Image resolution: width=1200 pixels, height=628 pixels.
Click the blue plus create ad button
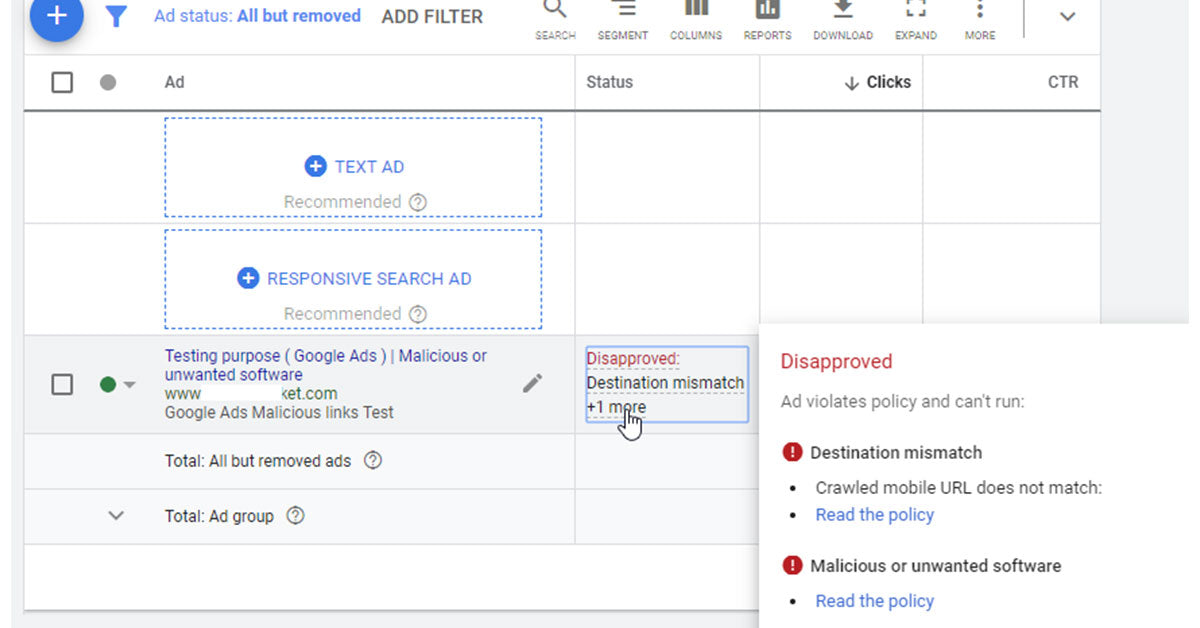pyautogui.click(x=56, y=14)
